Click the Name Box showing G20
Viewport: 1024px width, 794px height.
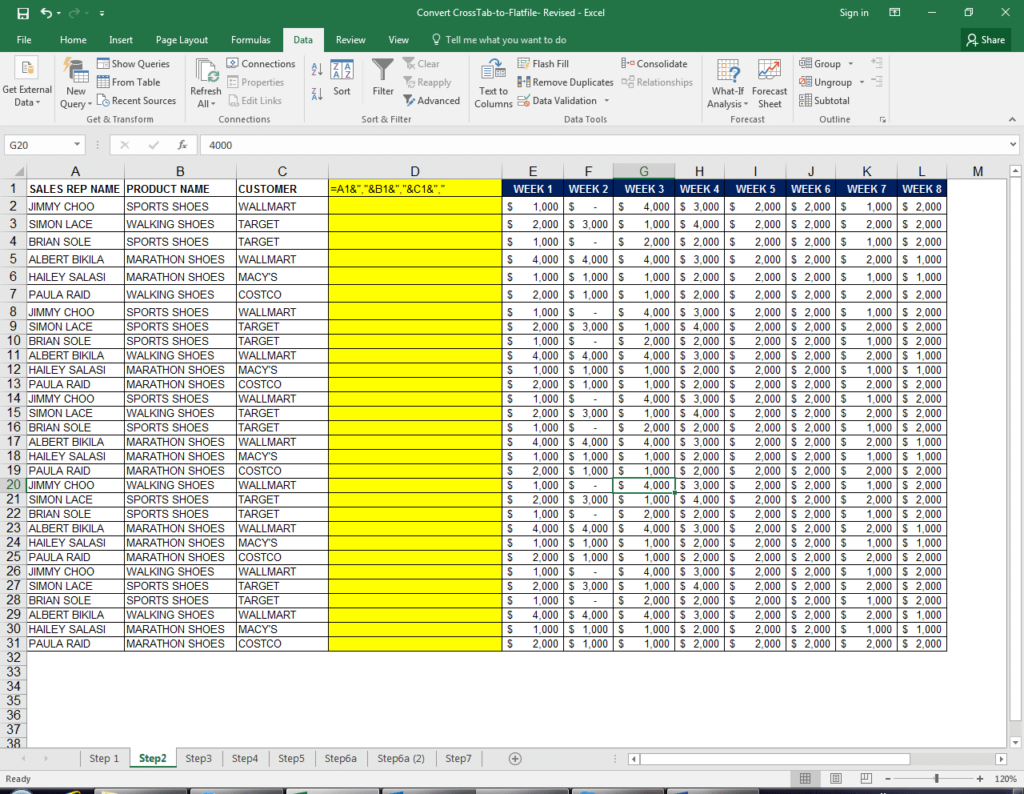[42, 145]
